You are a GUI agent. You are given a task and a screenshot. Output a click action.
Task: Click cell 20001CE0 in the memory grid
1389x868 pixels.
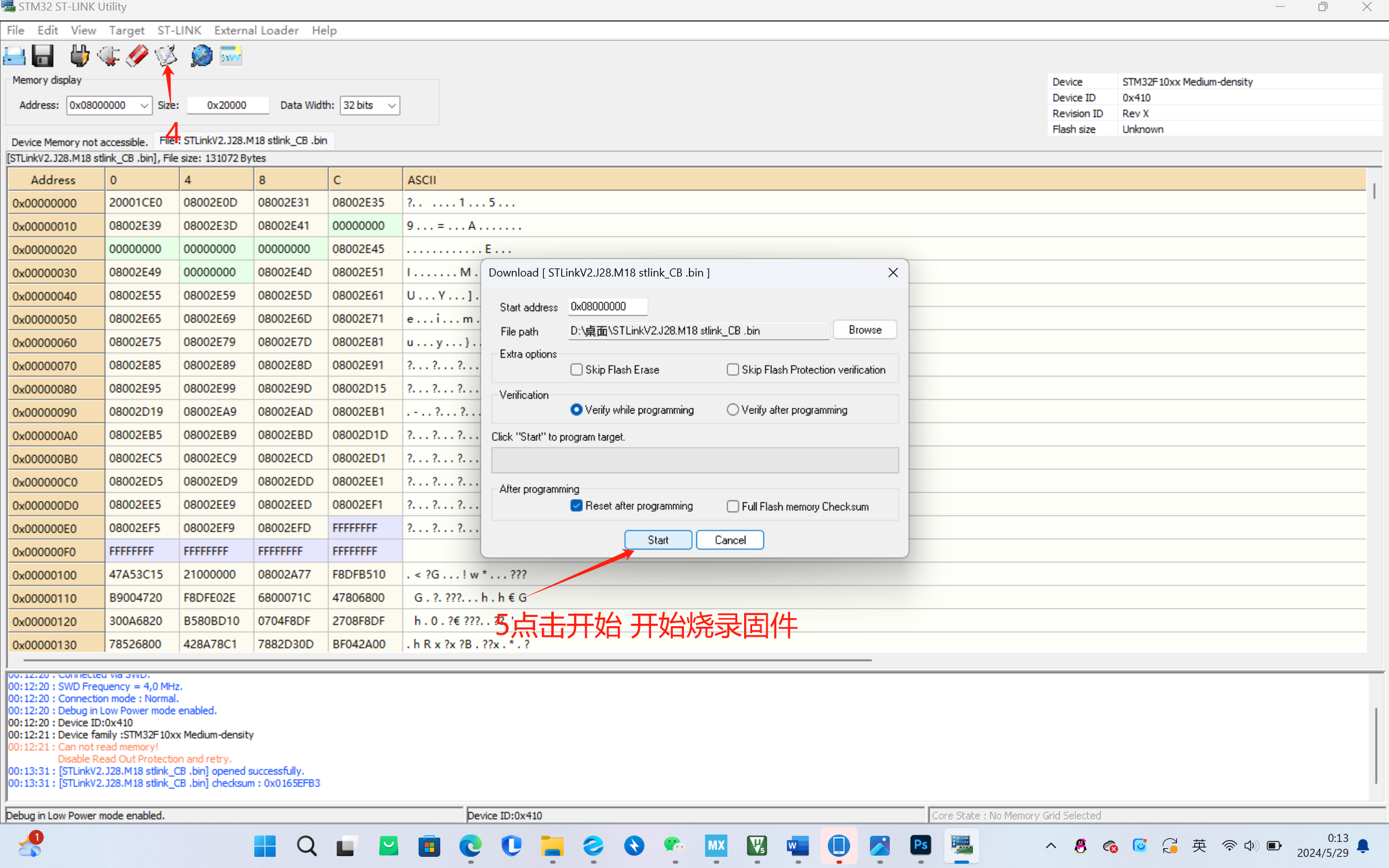[142, 203]
